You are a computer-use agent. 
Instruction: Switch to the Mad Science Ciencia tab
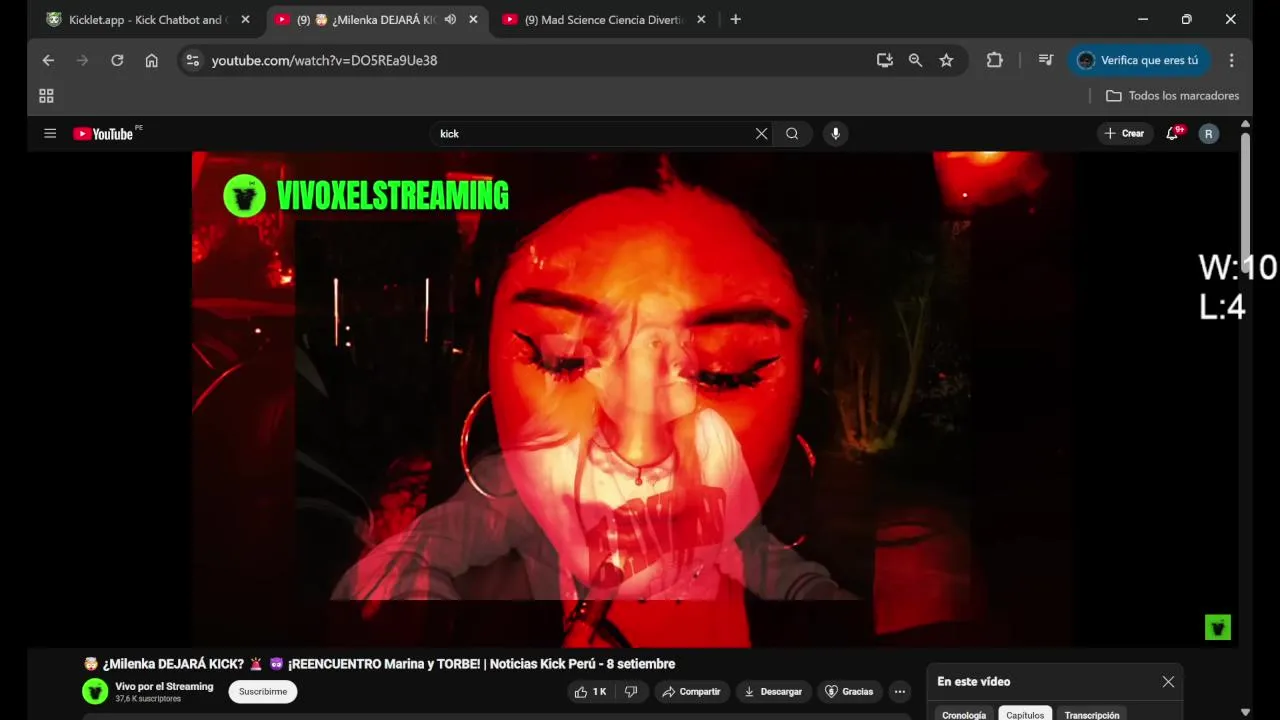[x=603, y=20]
